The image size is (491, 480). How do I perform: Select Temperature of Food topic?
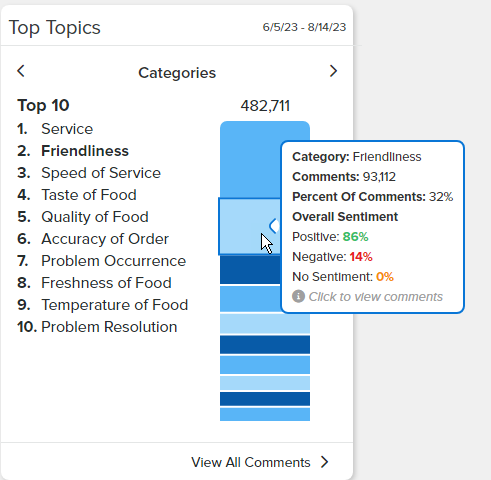tap(115, 305)
